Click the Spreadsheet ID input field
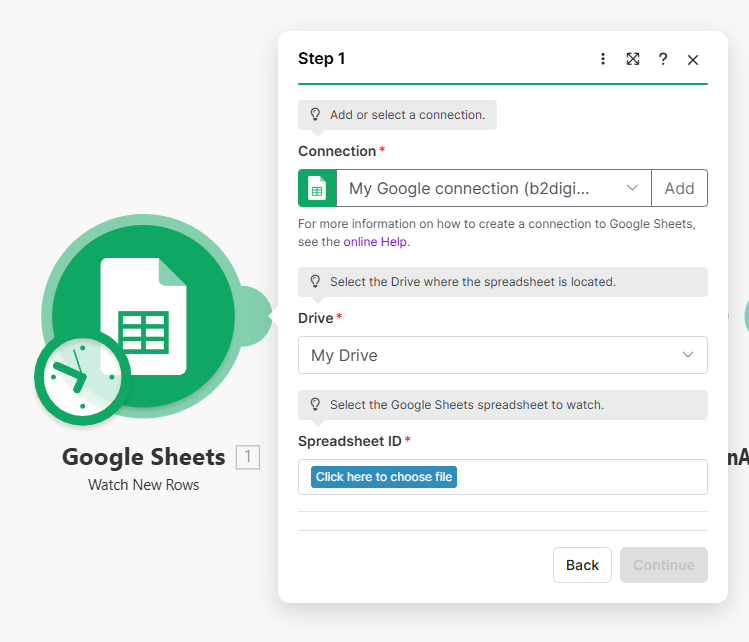Viewport: 749px width, 642px height. point(503,477)
